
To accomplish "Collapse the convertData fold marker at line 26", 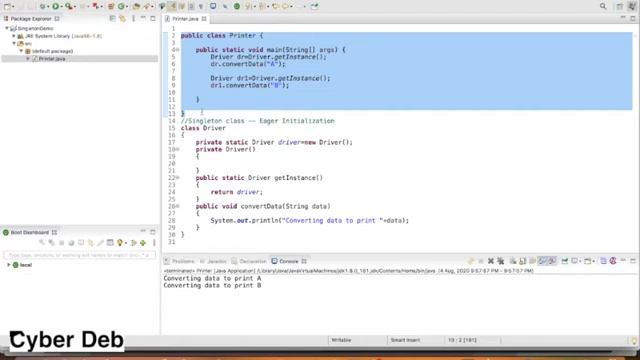I will (x=178, y=207).
